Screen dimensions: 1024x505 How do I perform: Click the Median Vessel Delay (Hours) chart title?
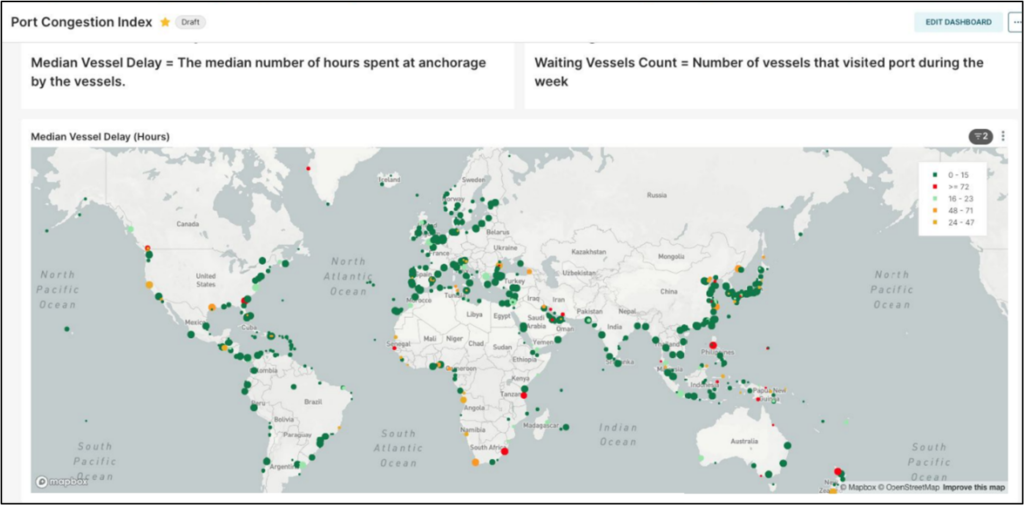click(x=100, y=137)
